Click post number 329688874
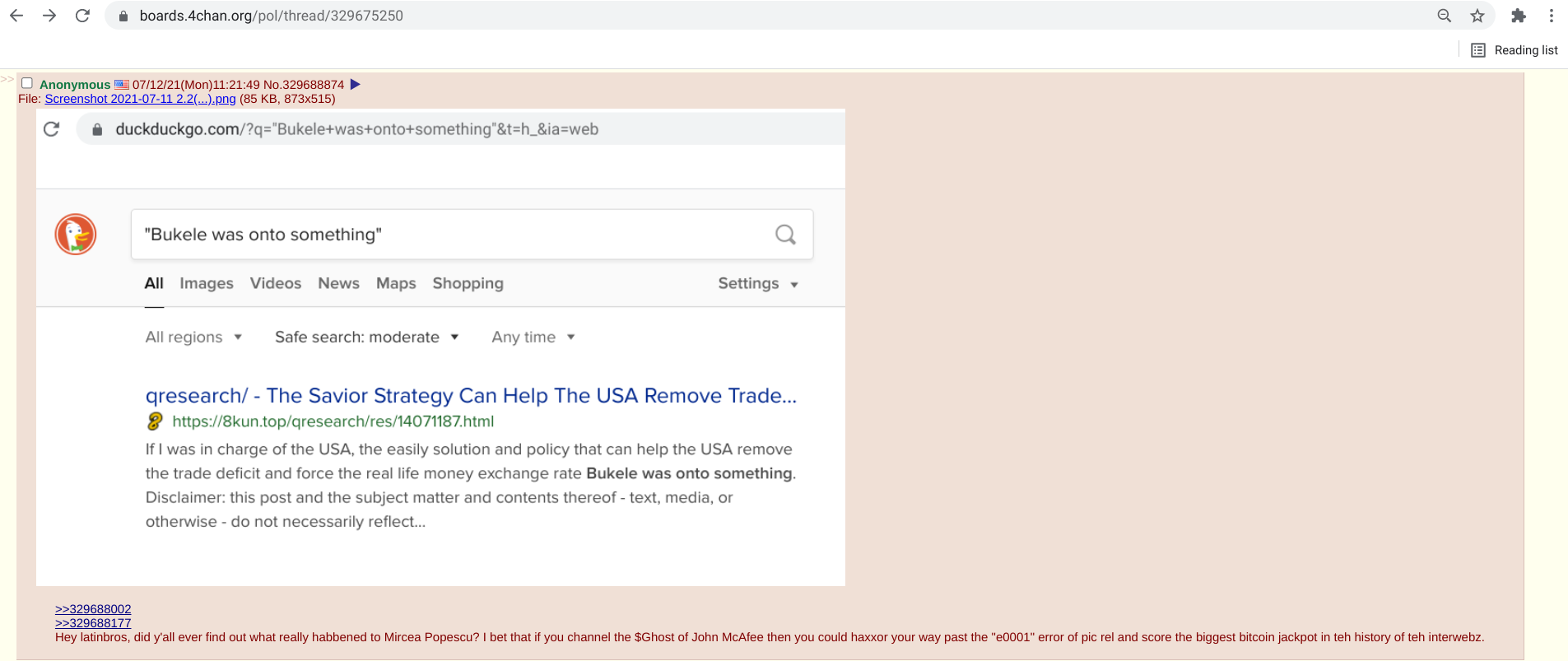 (313, 85)
